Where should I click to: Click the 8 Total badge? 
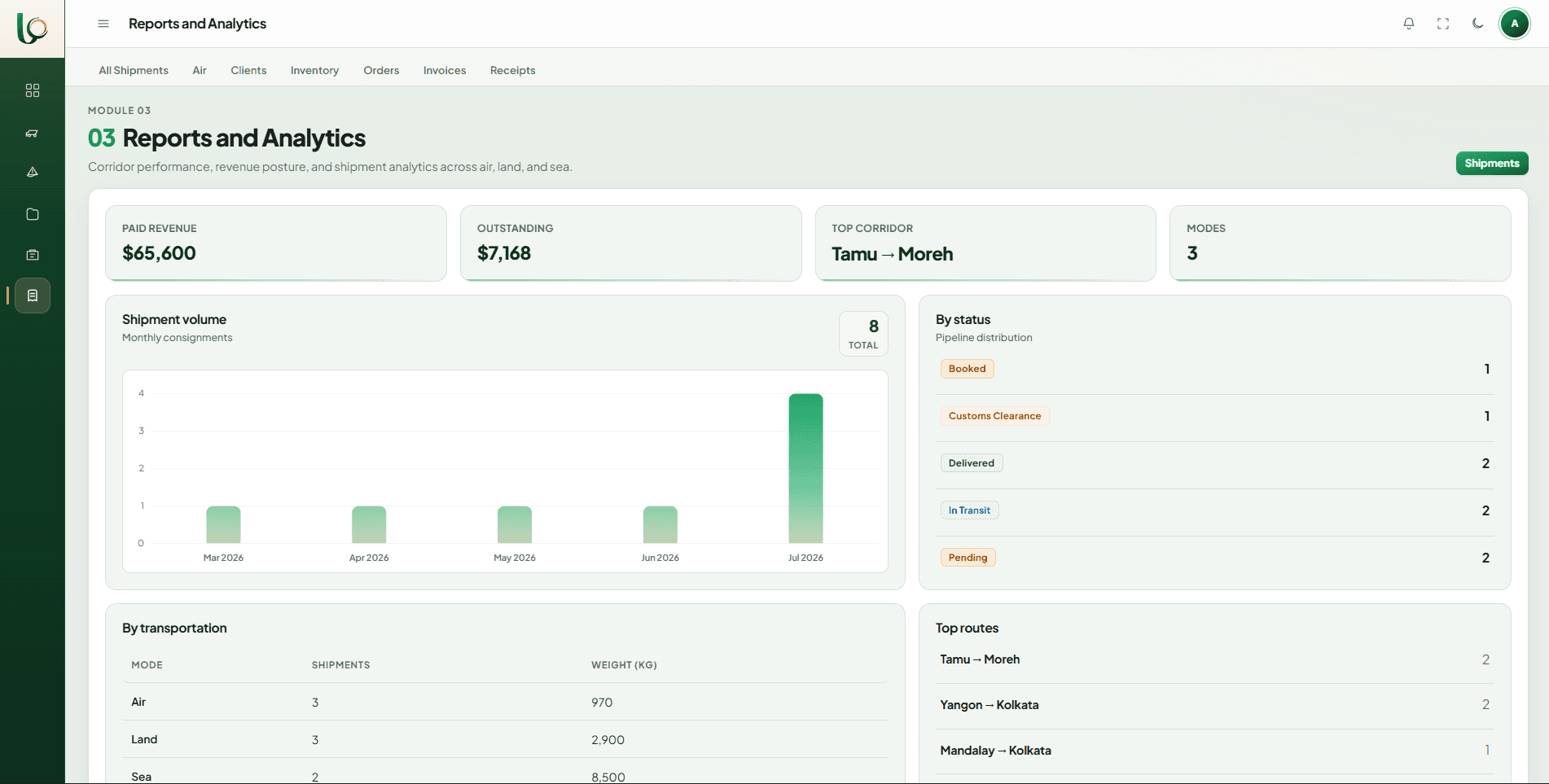[863, 334]
